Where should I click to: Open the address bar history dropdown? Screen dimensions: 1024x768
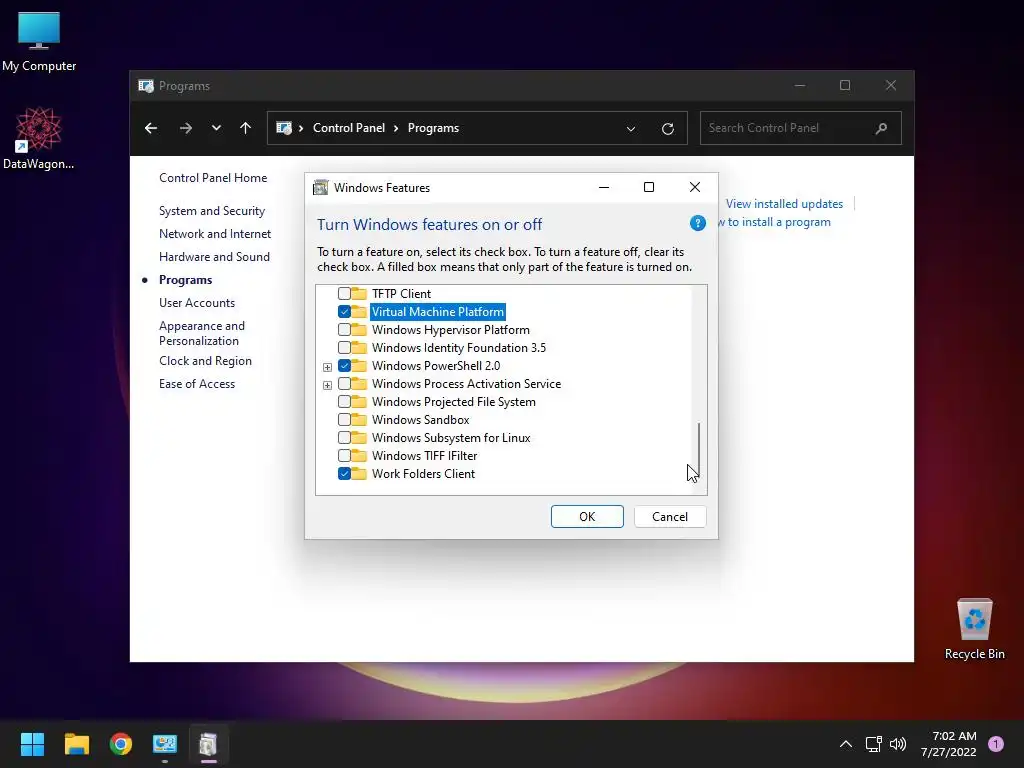631,129
